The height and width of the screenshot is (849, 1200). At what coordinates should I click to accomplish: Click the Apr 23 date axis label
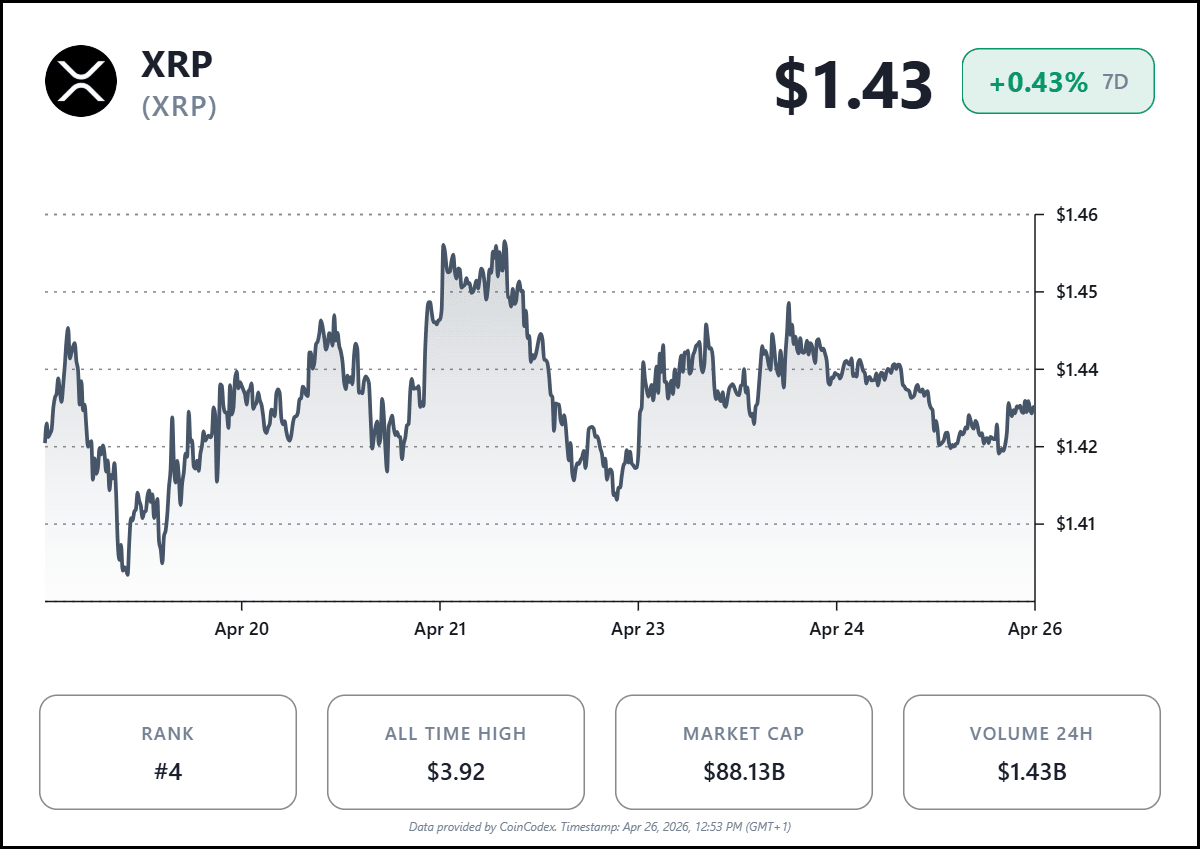(x=638, y=629)
